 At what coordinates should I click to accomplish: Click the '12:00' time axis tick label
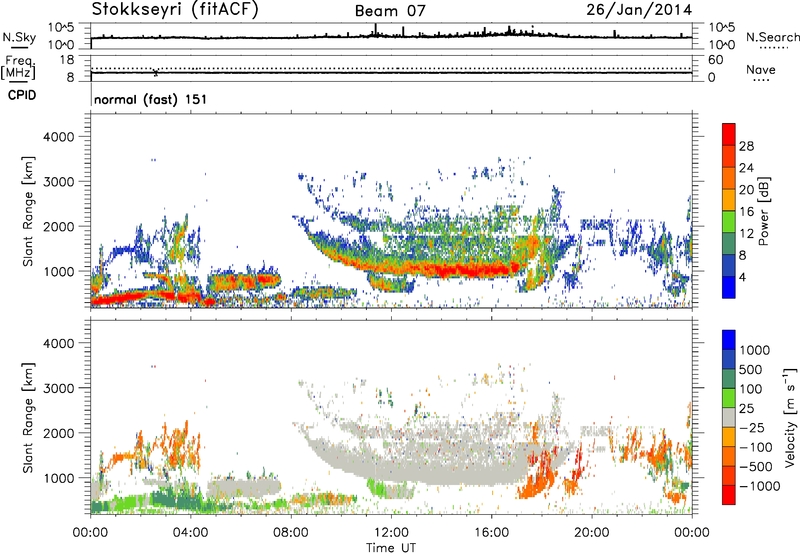pyautogui.click(x=391, y=533)
